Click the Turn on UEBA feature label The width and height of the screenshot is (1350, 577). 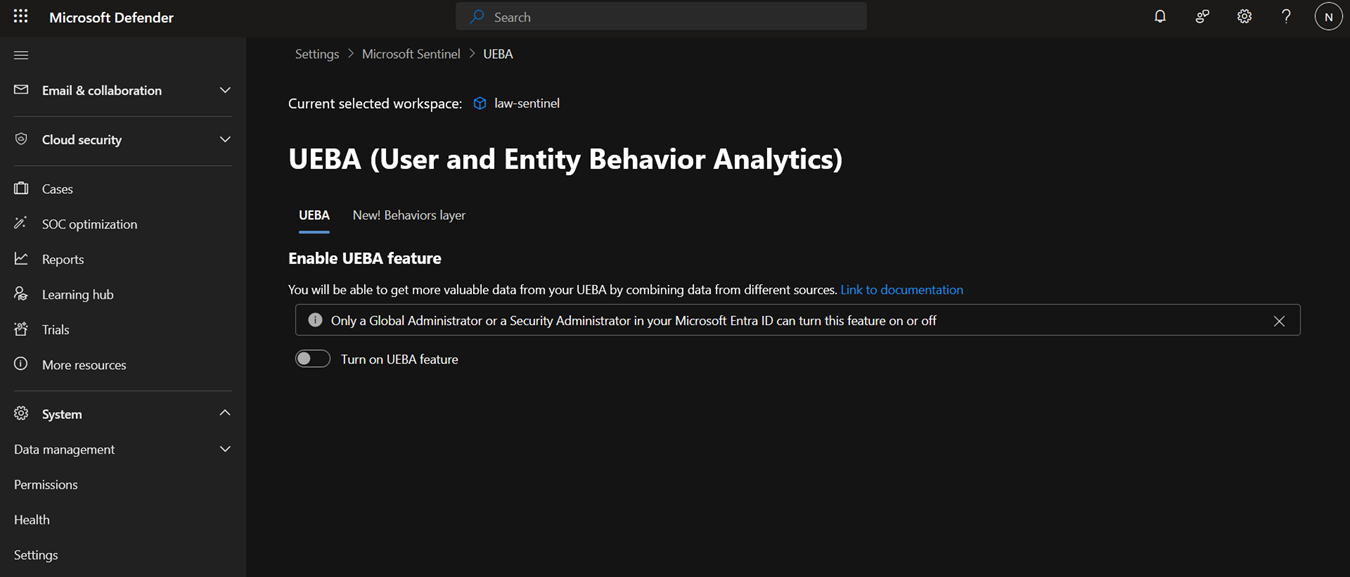[399, 359]
